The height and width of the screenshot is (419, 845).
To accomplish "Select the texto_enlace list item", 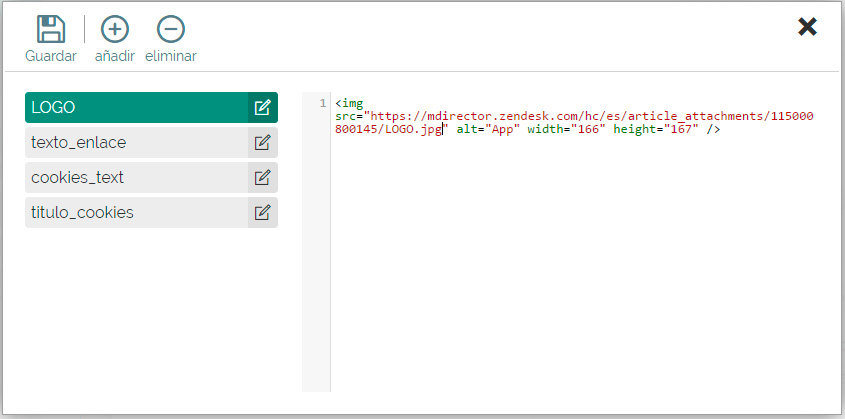I will pos(136,143).
